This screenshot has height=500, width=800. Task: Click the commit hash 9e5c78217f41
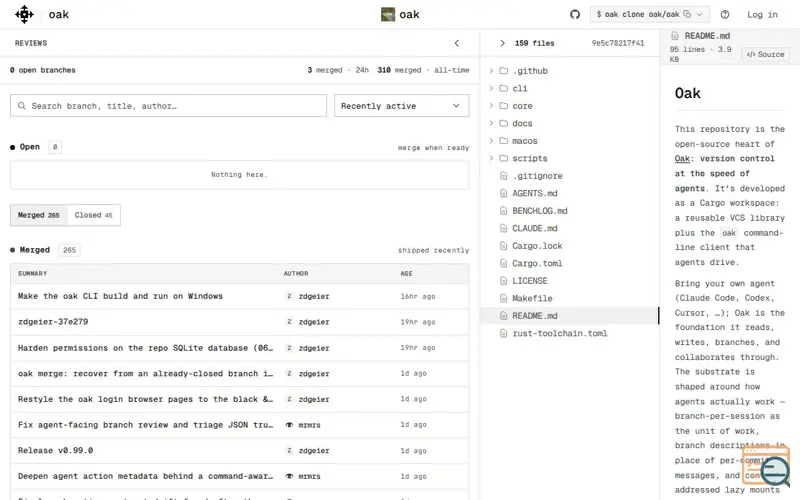(618, 43)
